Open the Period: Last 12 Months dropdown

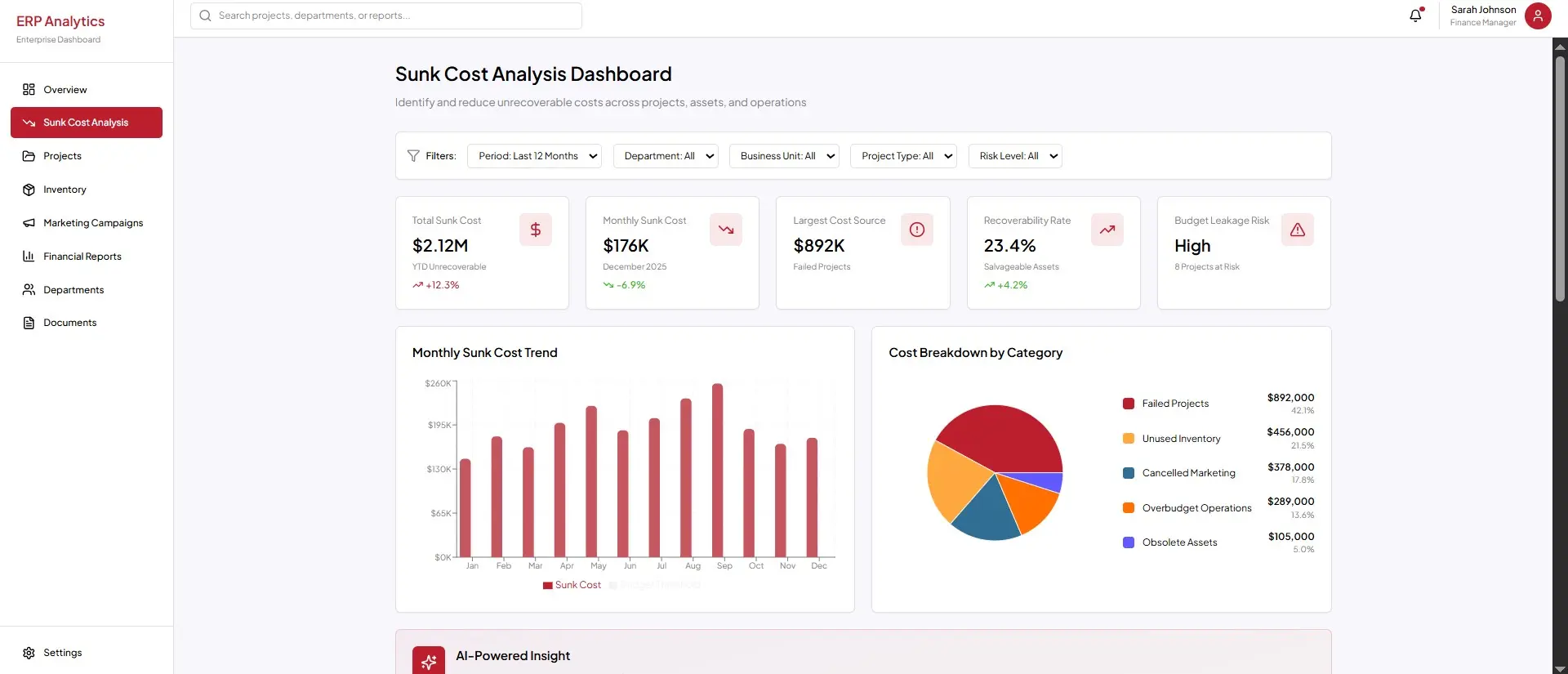(534, 156)
